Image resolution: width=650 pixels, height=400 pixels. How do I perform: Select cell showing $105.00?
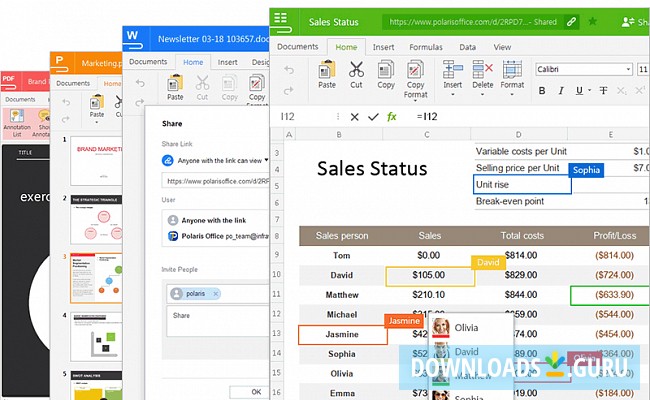[430, 276]
